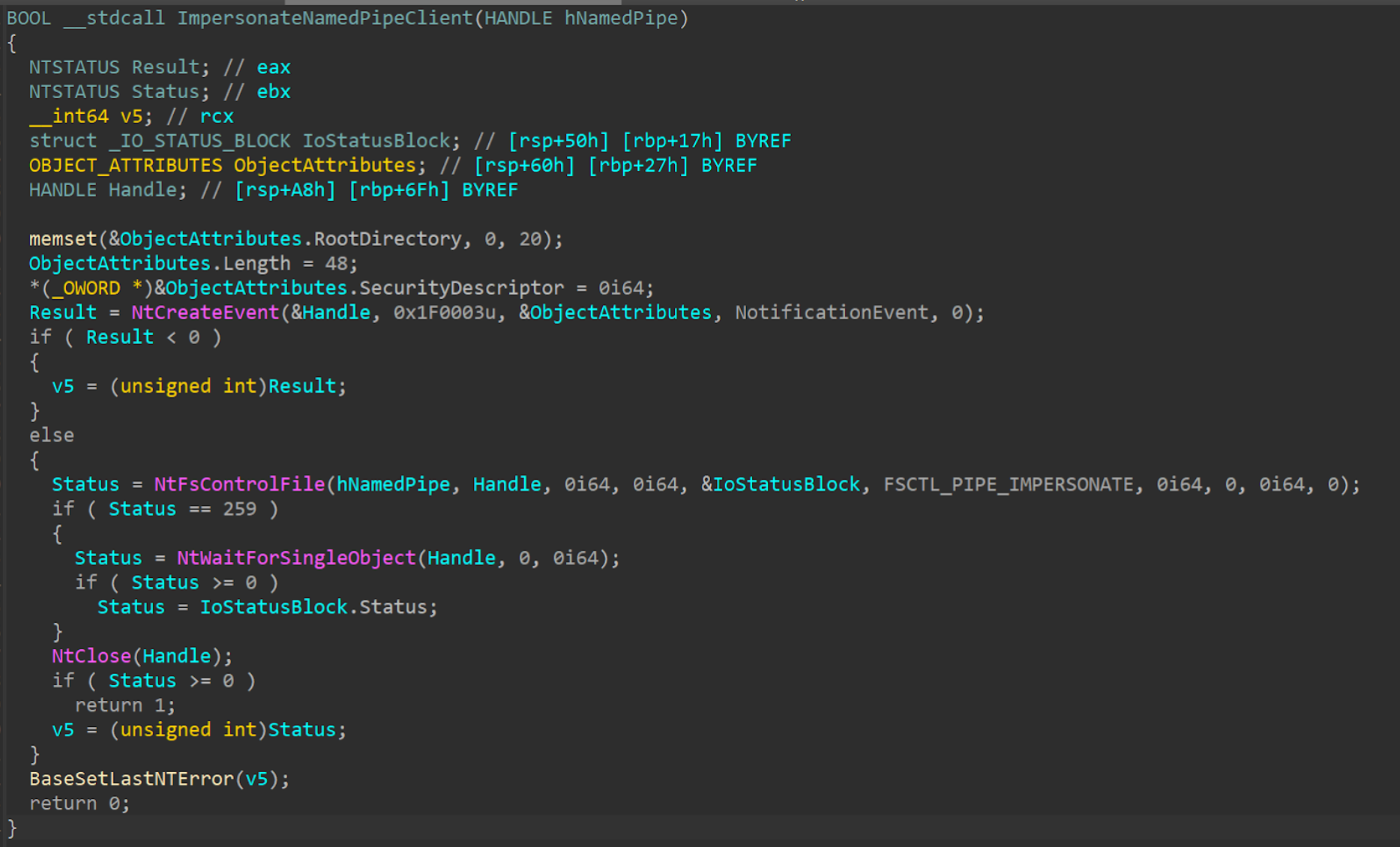
Task: Select the __int64 v5 declaration
Action: [x=91, y=116]
